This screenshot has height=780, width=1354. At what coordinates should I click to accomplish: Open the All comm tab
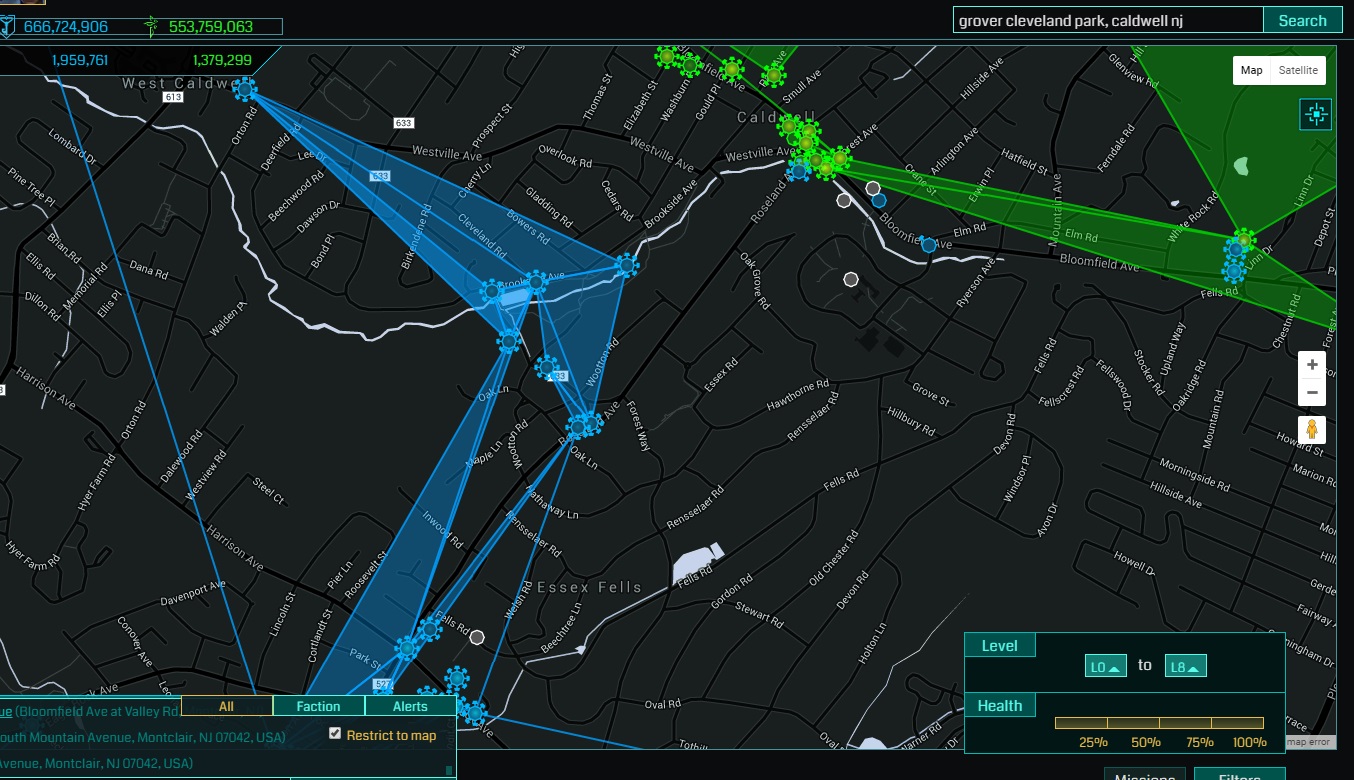pyautogui.click(x=226, y=706)
